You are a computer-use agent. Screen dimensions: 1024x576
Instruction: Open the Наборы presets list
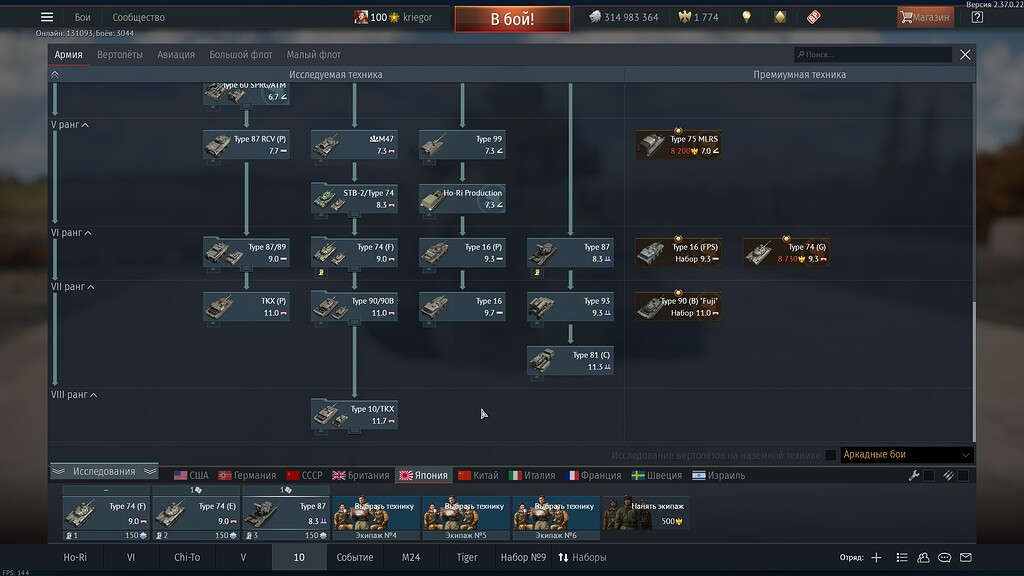(582, 557)
